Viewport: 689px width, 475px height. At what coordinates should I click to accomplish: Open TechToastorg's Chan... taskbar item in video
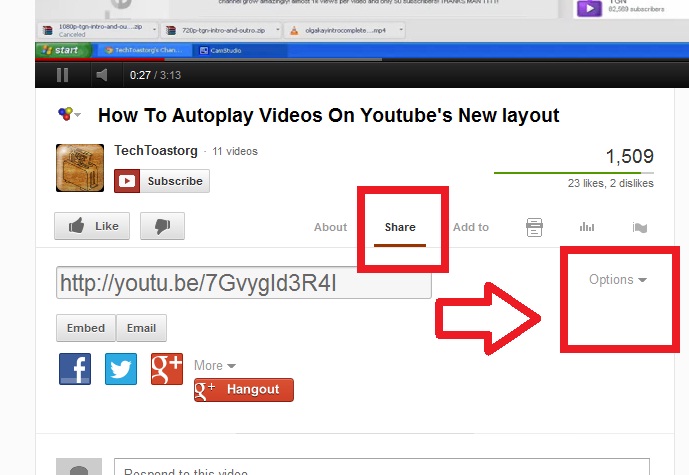pyautogui.click(x=143, y=50)
